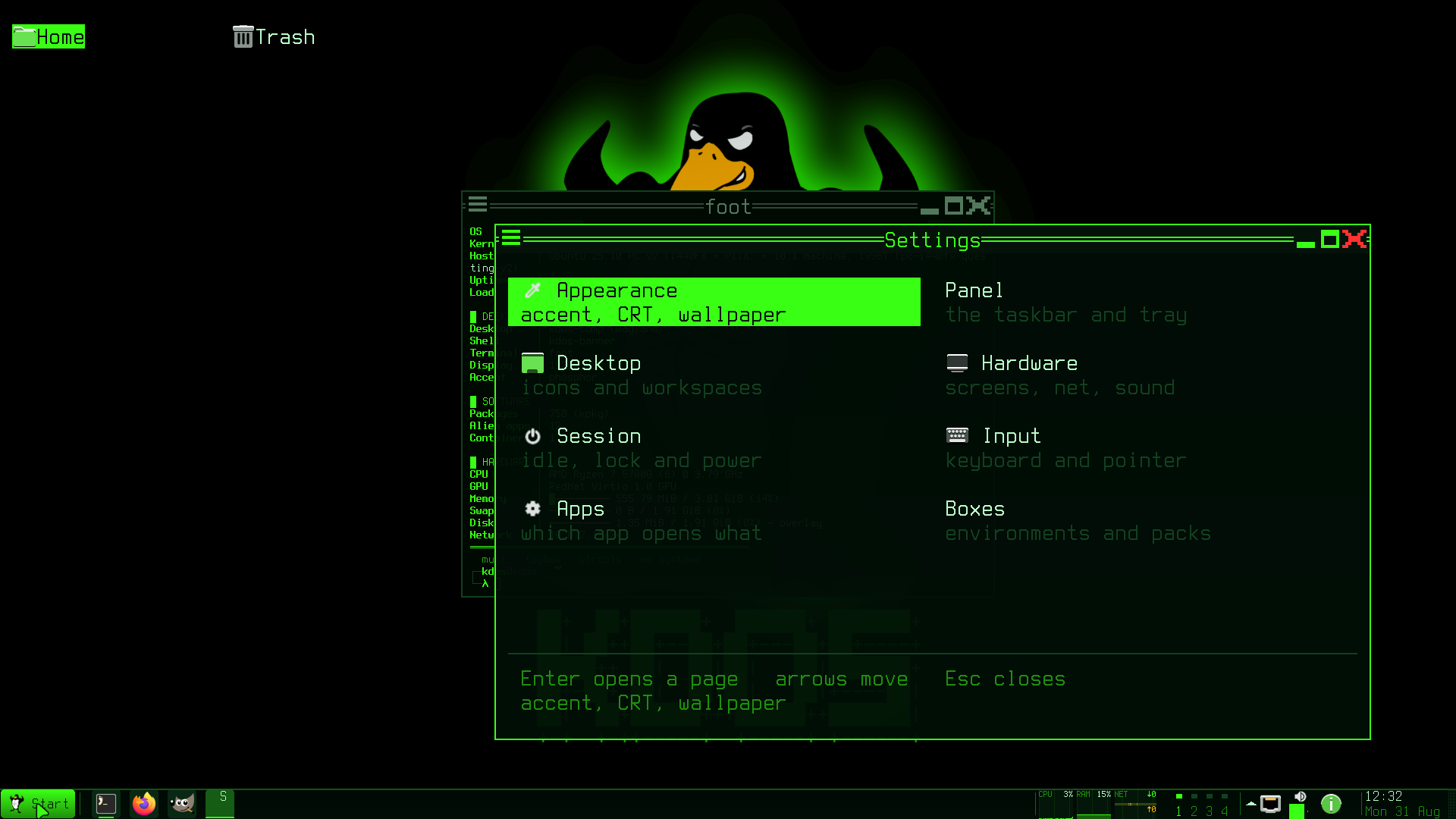This screenshot has height=819, width=1456.
Task: Switch to workspace 2
Action: [1194, 805]
